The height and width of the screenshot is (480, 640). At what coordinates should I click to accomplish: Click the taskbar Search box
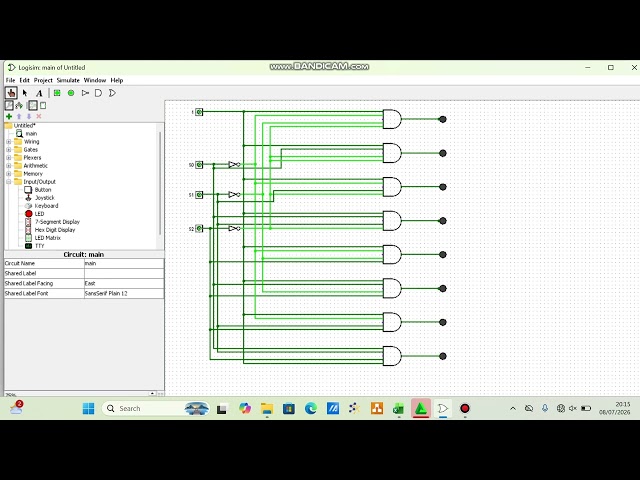(x=156, y=408)
